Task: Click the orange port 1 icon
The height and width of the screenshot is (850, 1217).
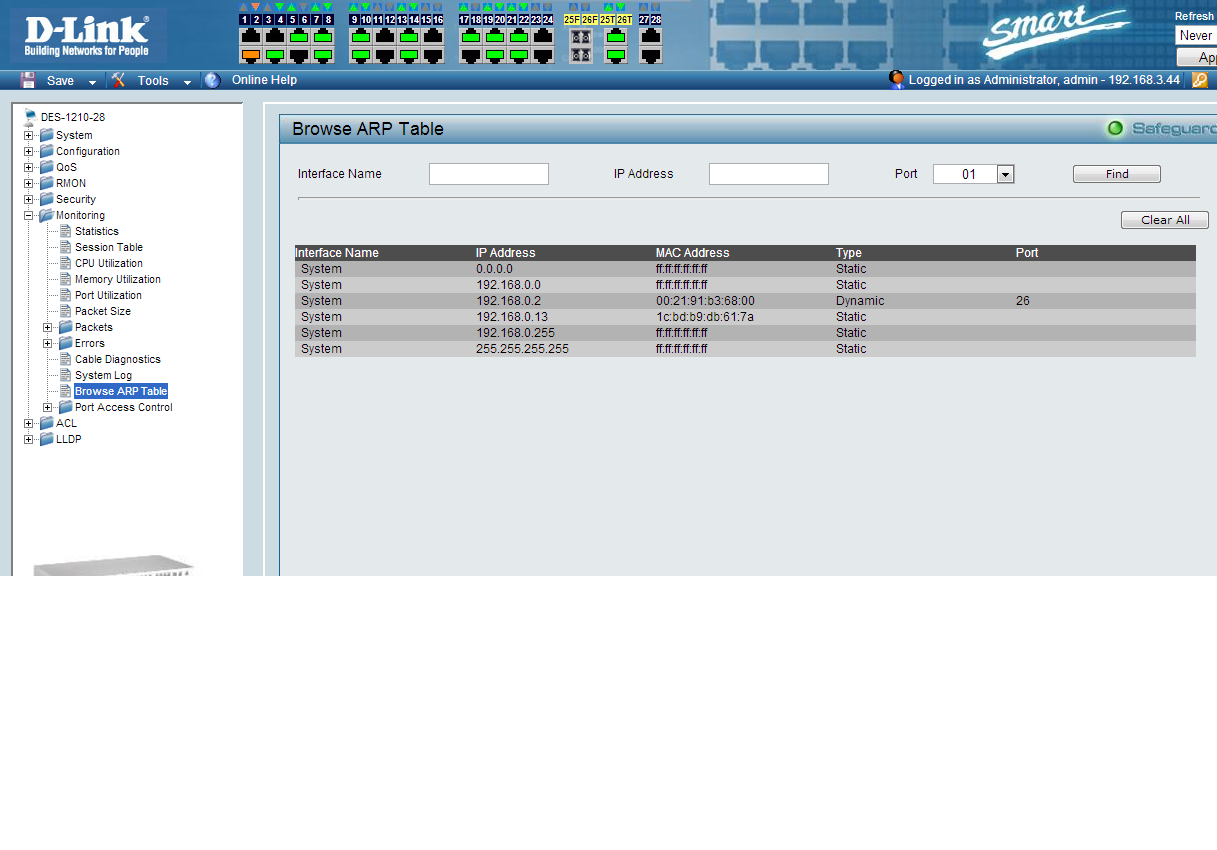Action: point(250,55)
